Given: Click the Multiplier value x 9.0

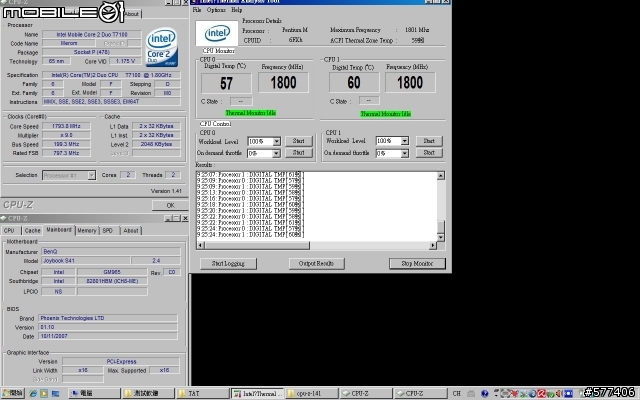Looking at the screenshot, I should click(66, 135).
